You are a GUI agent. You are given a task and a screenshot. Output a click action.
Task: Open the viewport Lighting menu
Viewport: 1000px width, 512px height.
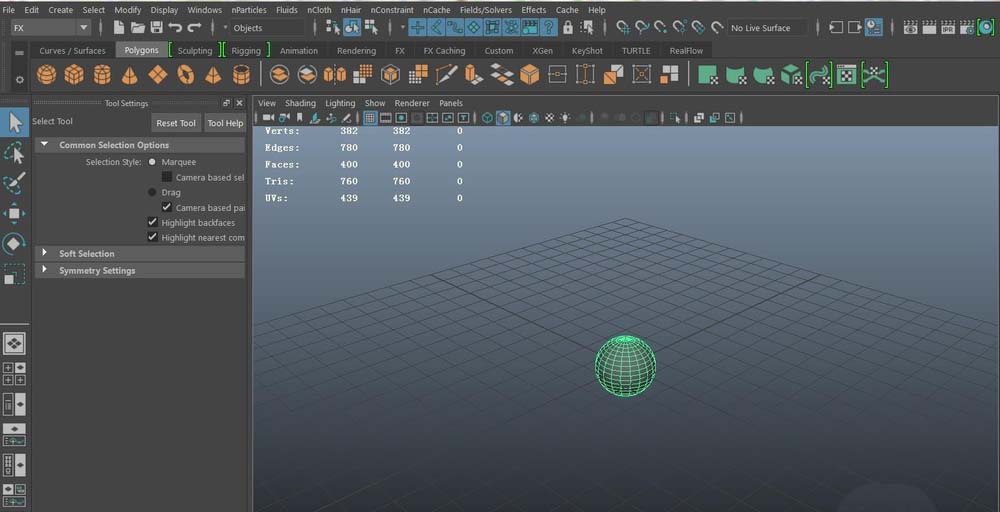click(340, 103)
